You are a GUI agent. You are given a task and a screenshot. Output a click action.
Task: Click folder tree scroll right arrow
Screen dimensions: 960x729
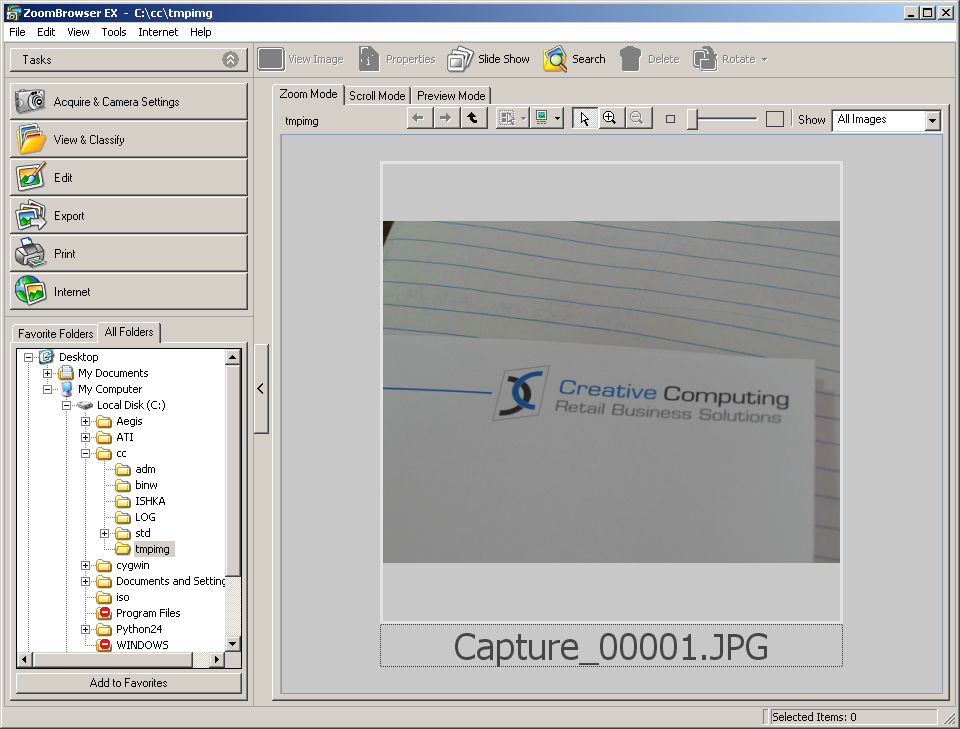coord(216,659)
